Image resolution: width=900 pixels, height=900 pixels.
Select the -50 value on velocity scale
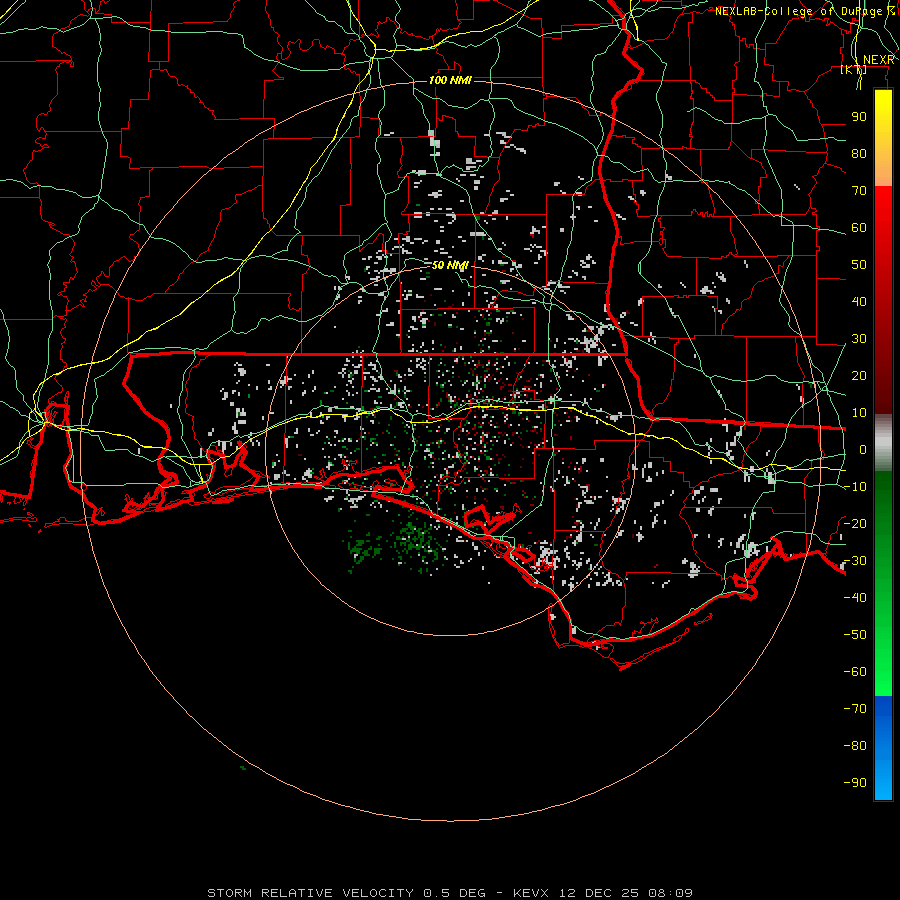[855, 634]
